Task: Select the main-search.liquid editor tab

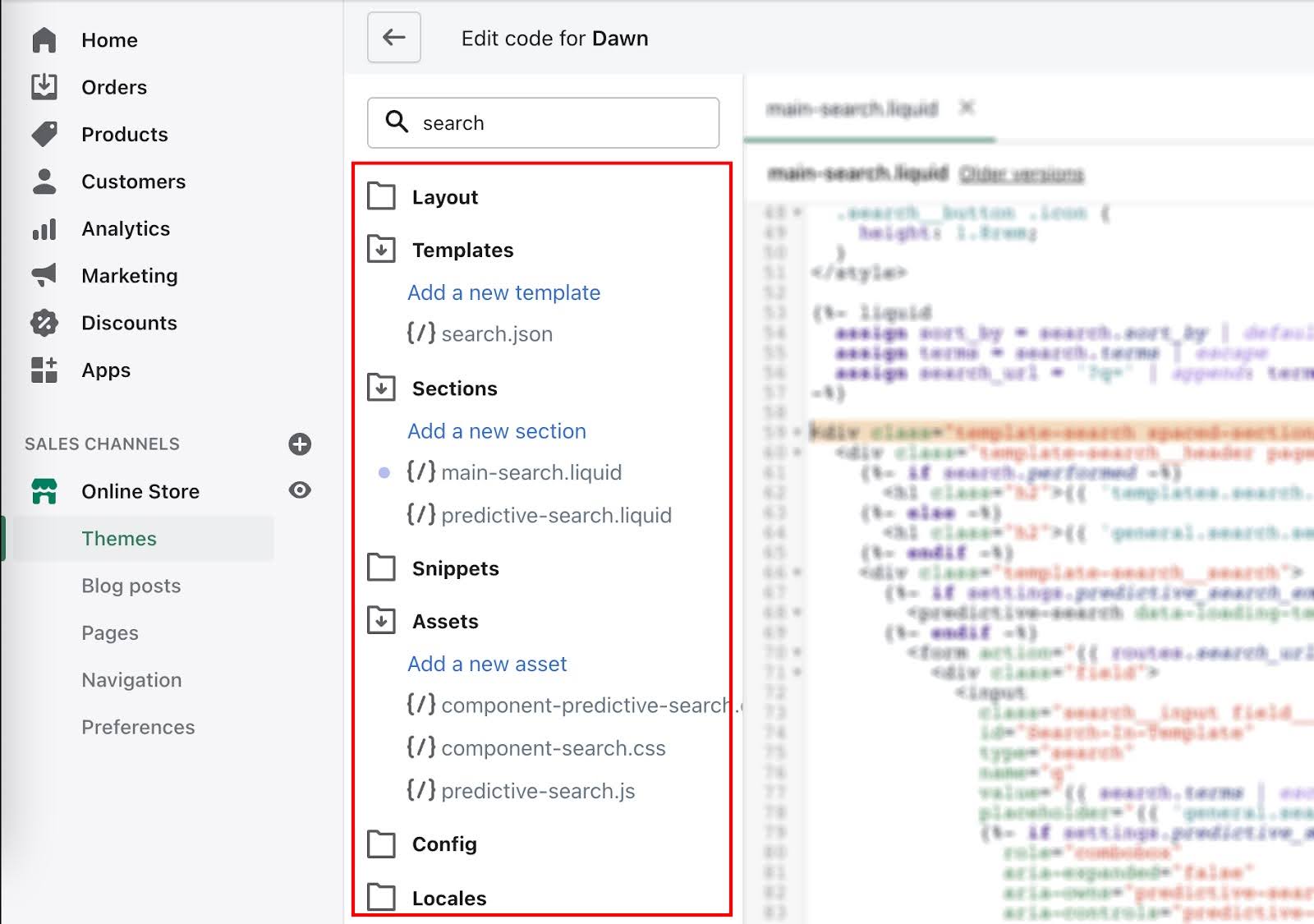Action: coord(852,108)
